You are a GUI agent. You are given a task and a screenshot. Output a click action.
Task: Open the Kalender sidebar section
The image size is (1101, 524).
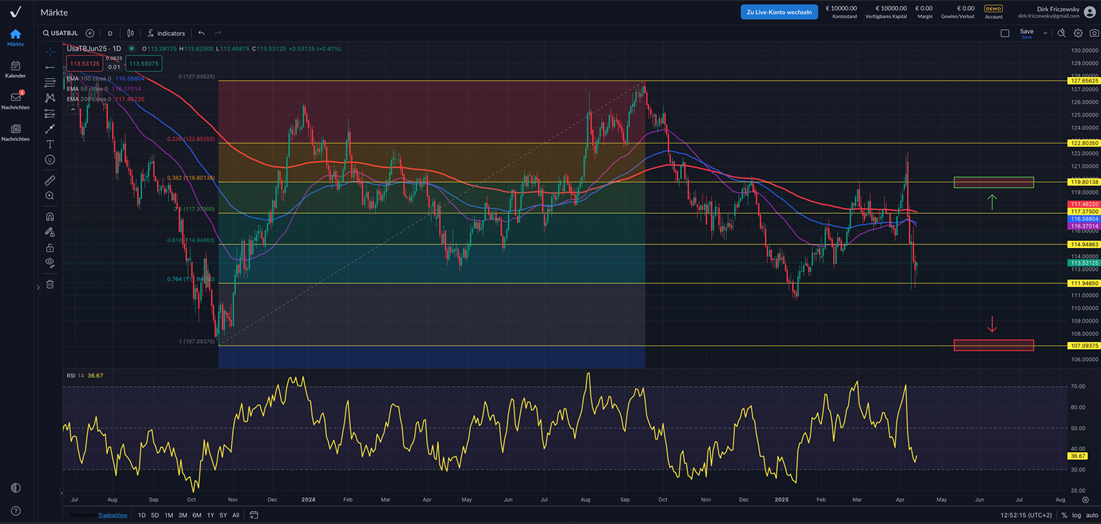click(15, 69)
